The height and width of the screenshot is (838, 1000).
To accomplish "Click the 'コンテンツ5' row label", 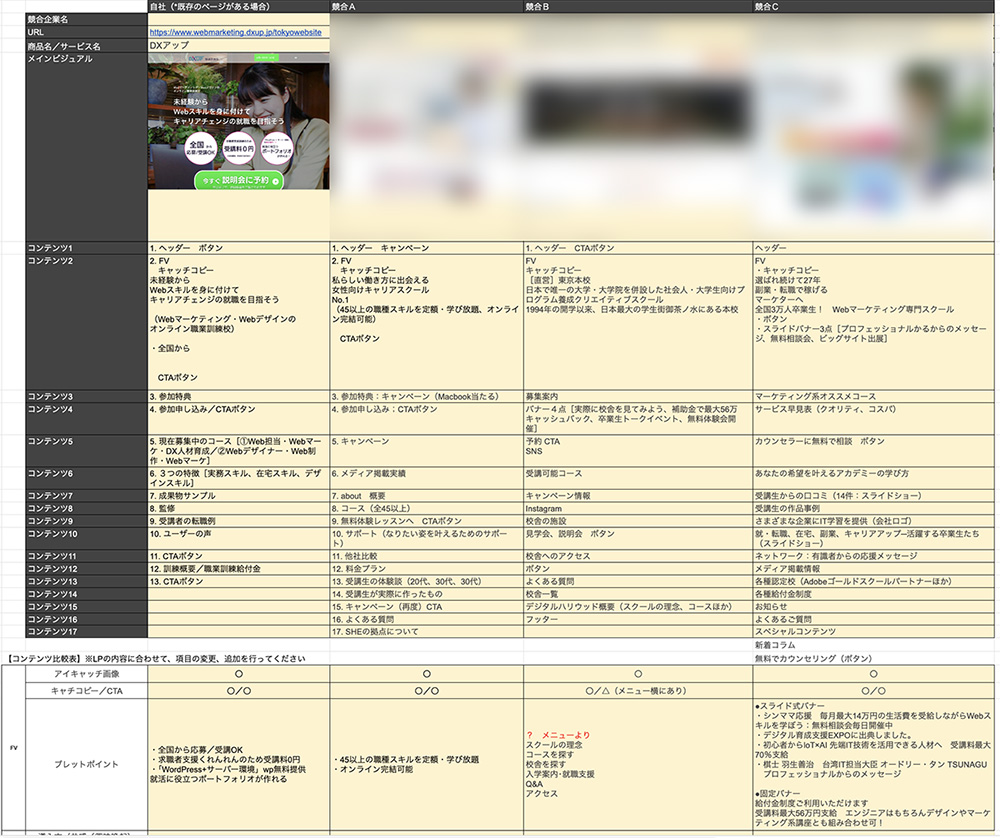I will coord(87,451).
